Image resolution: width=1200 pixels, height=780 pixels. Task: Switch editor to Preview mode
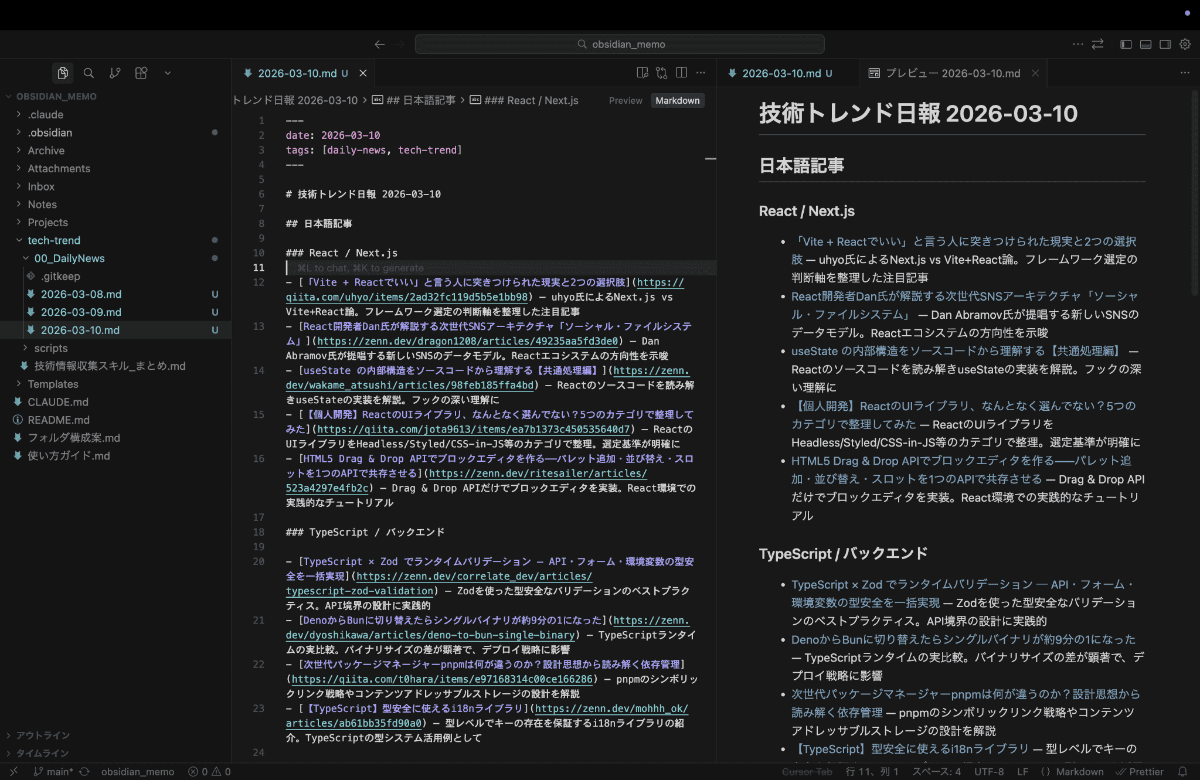[625, 100]
